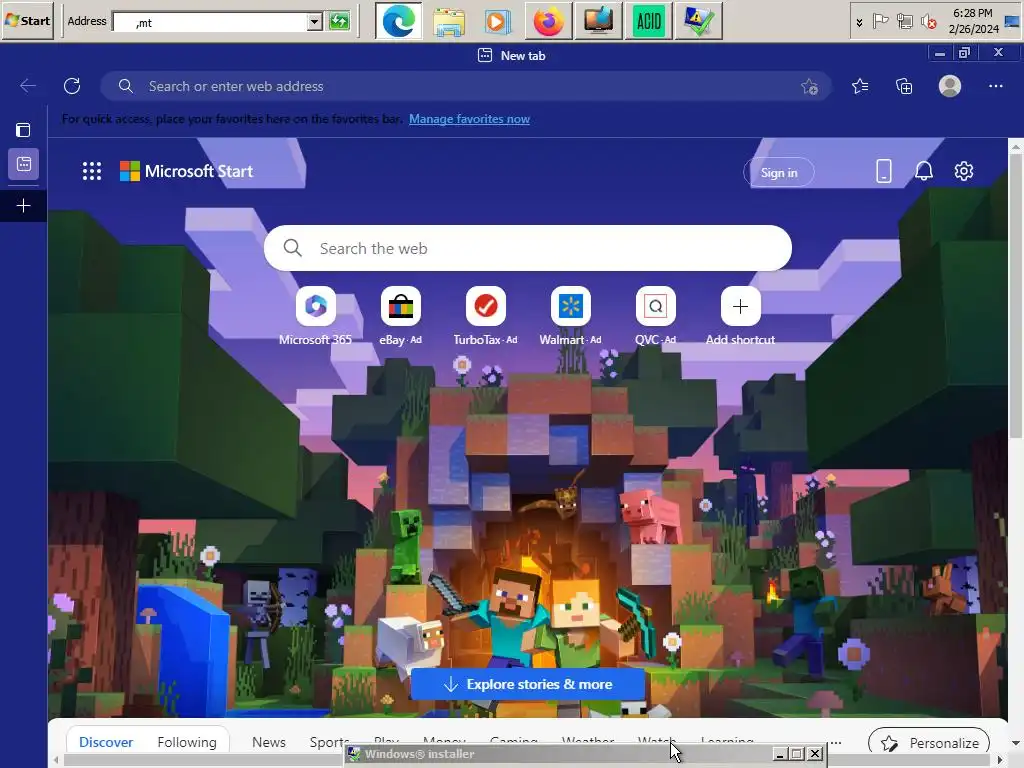Click the Edge back arrow button
1024x768 pixels.
pyautogui.click(x=27, y=86)
